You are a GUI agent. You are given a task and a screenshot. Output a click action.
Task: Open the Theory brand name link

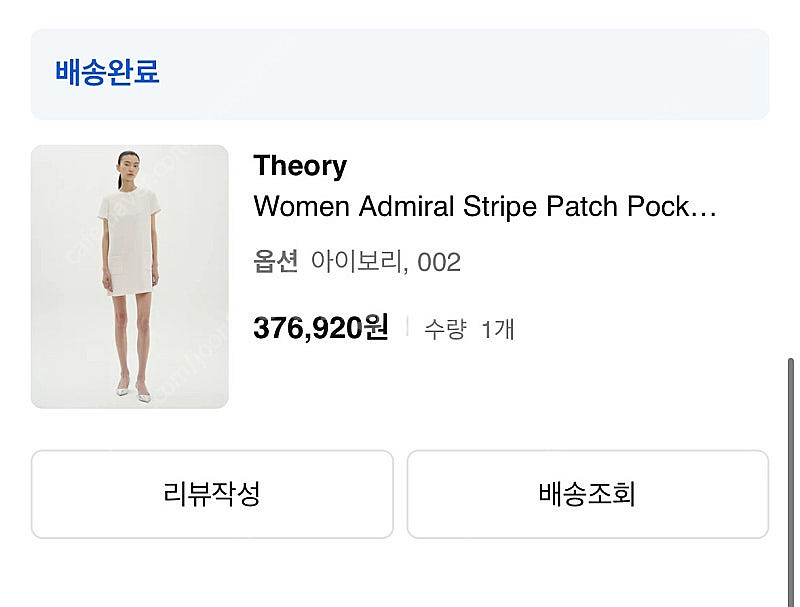tap(300, 166)
